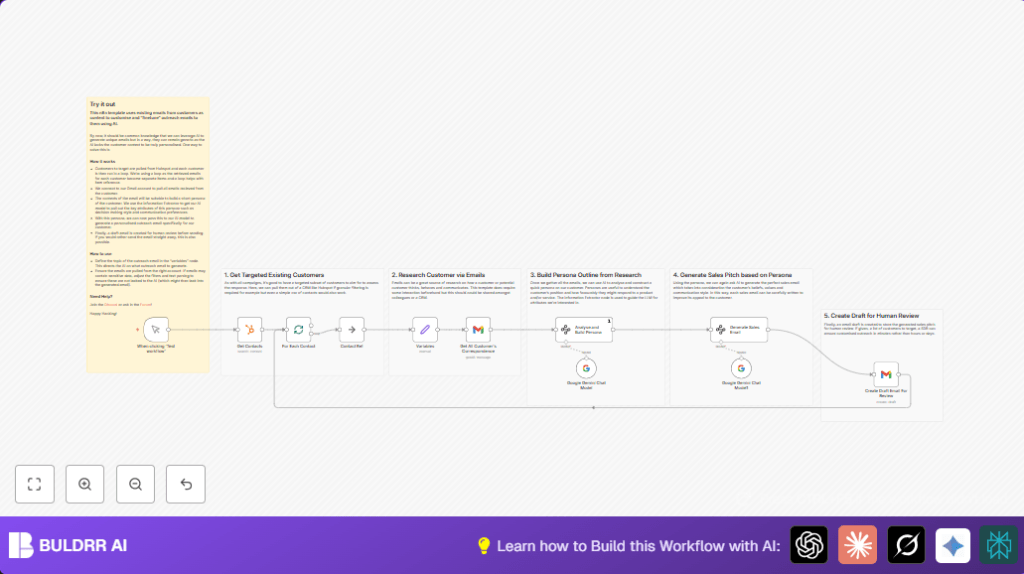This screenshot has width=1024, height=574.
Task: Click the 'Variables' node label
Action: (x=425, y=346)
